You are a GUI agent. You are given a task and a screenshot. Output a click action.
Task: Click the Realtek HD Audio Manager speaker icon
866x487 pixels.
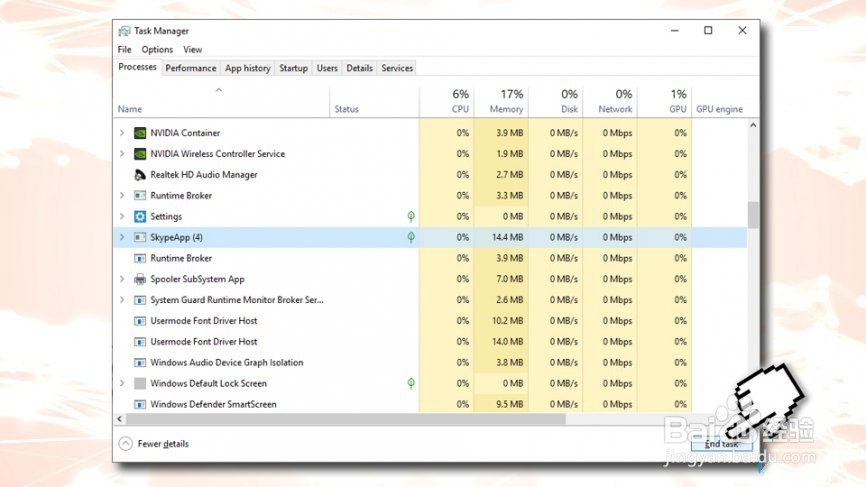[x=140, y=175]
